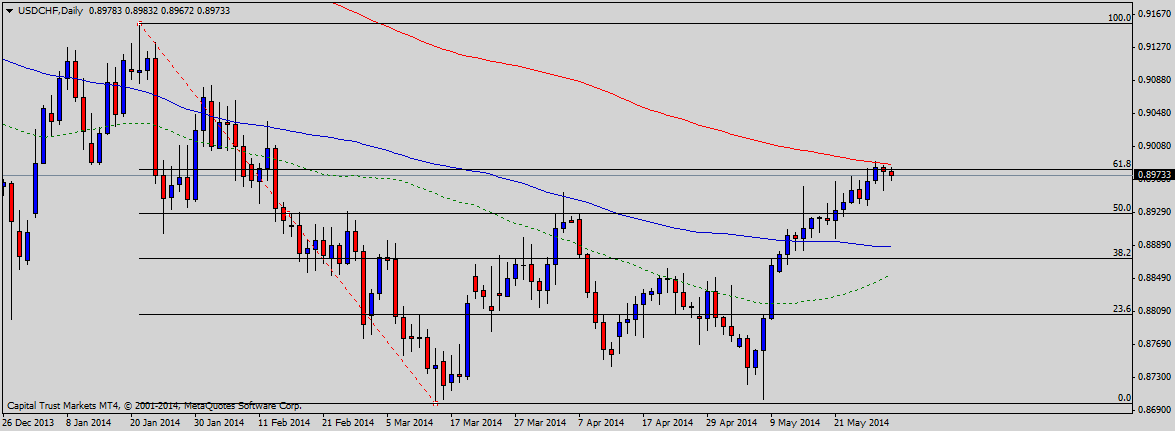Click the latest red candle at the chart's right edge
Image resolution: width=1175 pixels, height=431 pixels.
891,173
